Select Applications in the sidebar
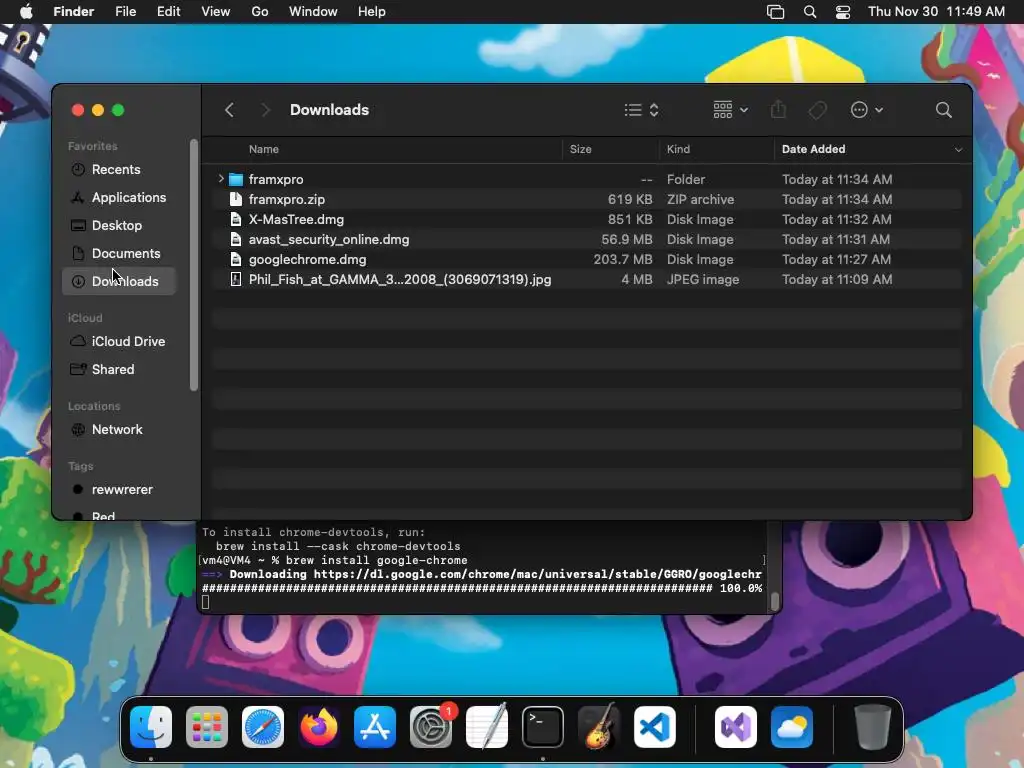 pos(119,197)
